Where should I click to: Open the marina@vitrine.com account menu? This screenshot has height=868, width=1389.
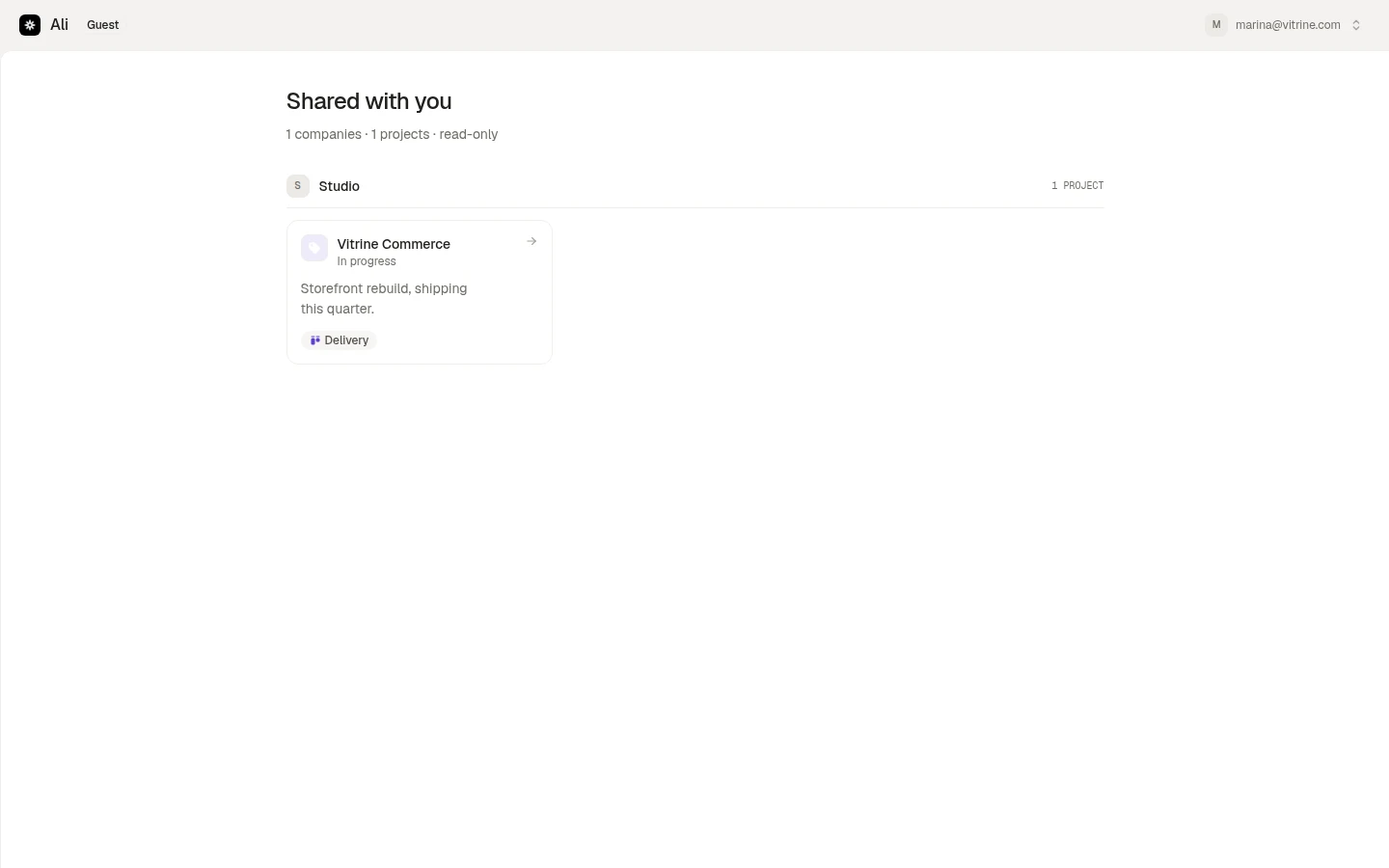pyautogui.click(x=1284, y=25)
